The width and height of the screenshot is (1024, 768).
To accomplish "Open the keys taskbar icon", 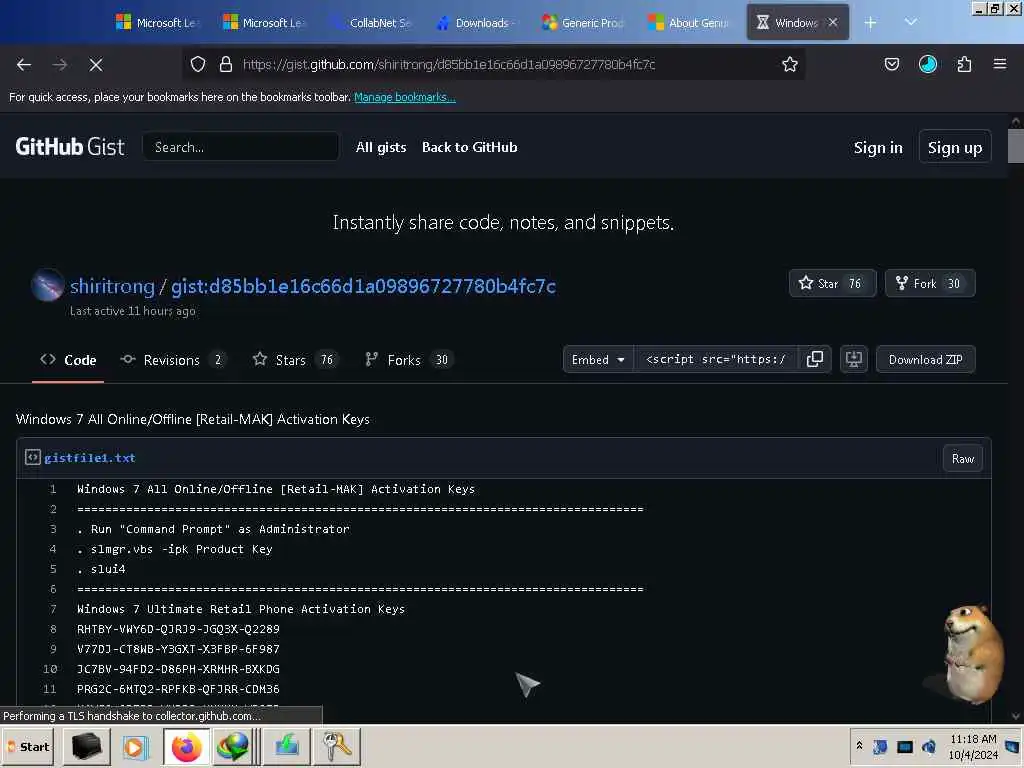I will [x=338, y=746].
